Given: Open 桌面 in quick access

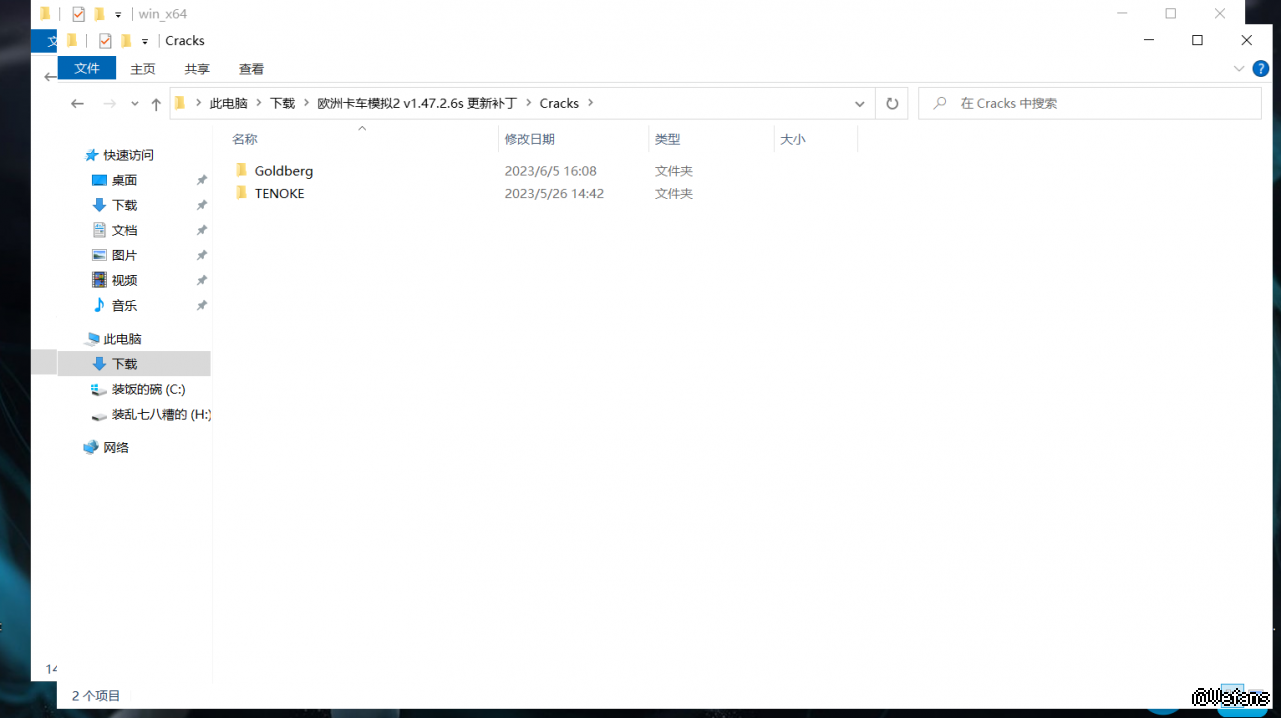Looking at the screenshot, I should (x=124, y=180).
